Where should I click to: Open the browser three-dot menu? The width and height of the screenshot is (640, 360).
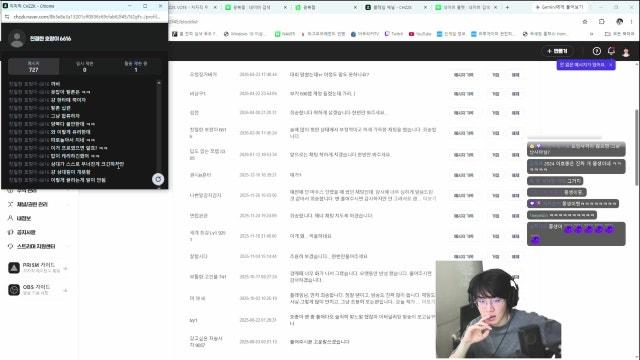click(x=631, y=22)
